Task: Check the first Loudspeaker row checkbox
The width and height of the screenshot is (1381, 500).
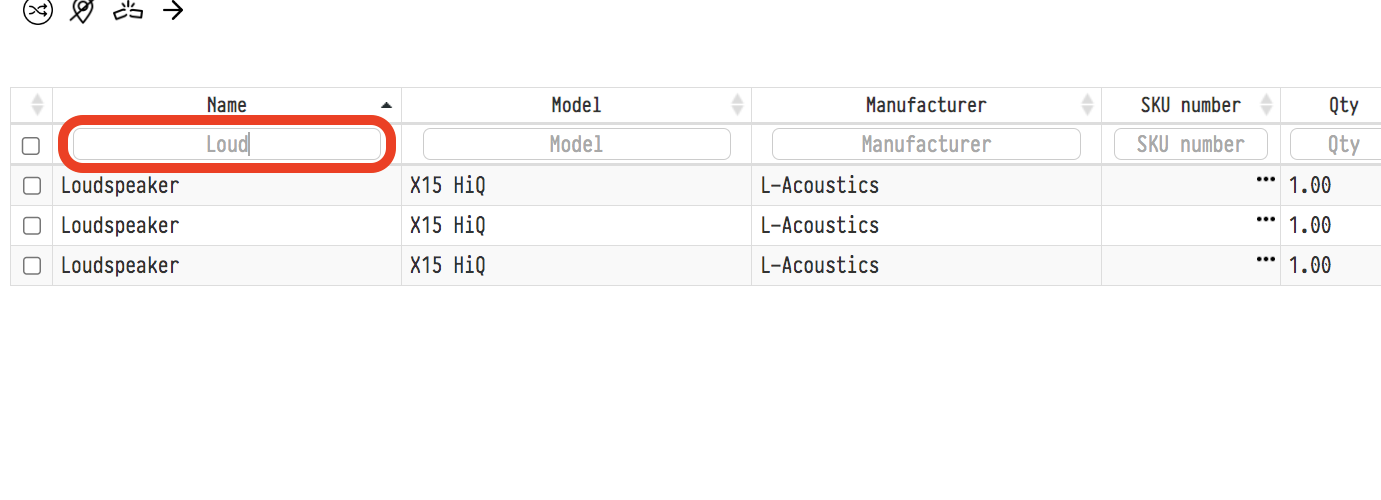Action: click(32, 186)
